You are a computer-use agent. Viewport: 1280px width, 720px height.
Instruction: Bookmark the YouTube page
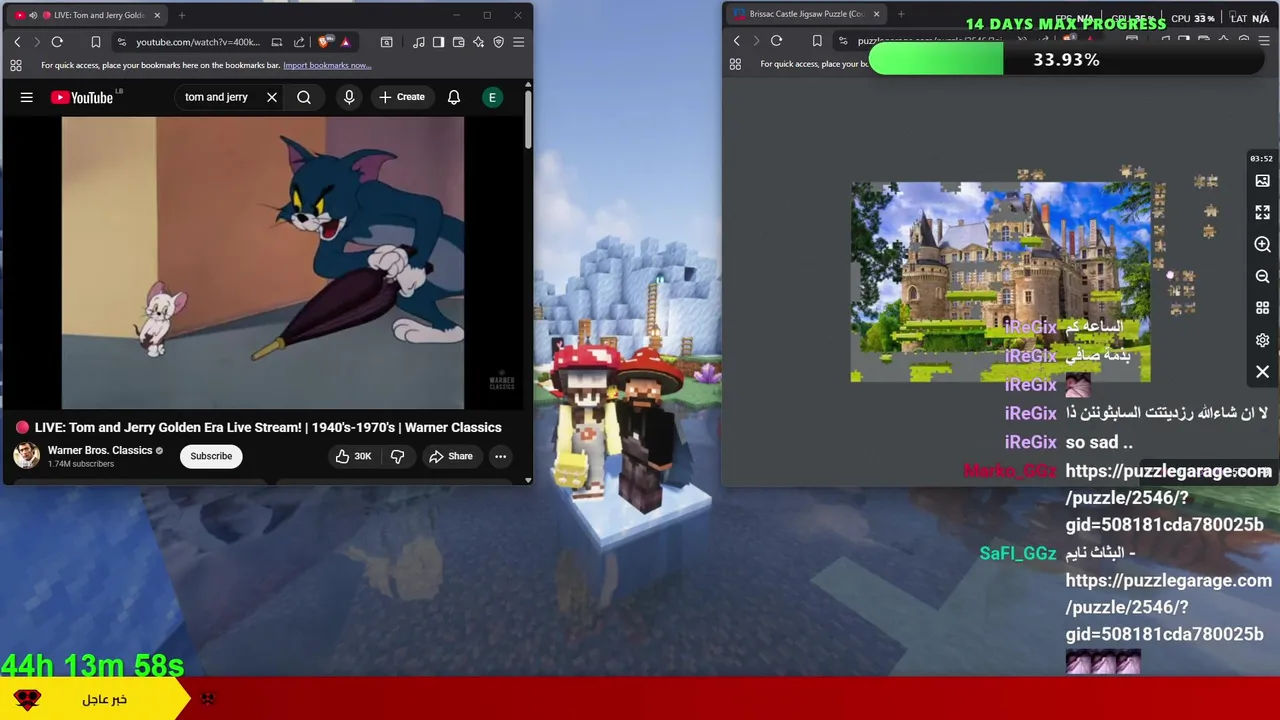tap(96, 42)
